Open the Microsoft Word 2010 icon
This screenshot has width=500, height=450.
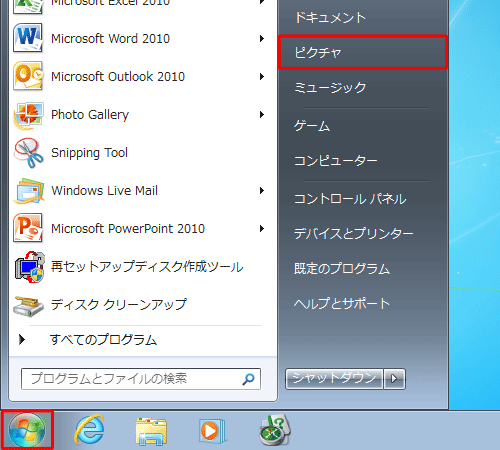click(x=28, y=38)
